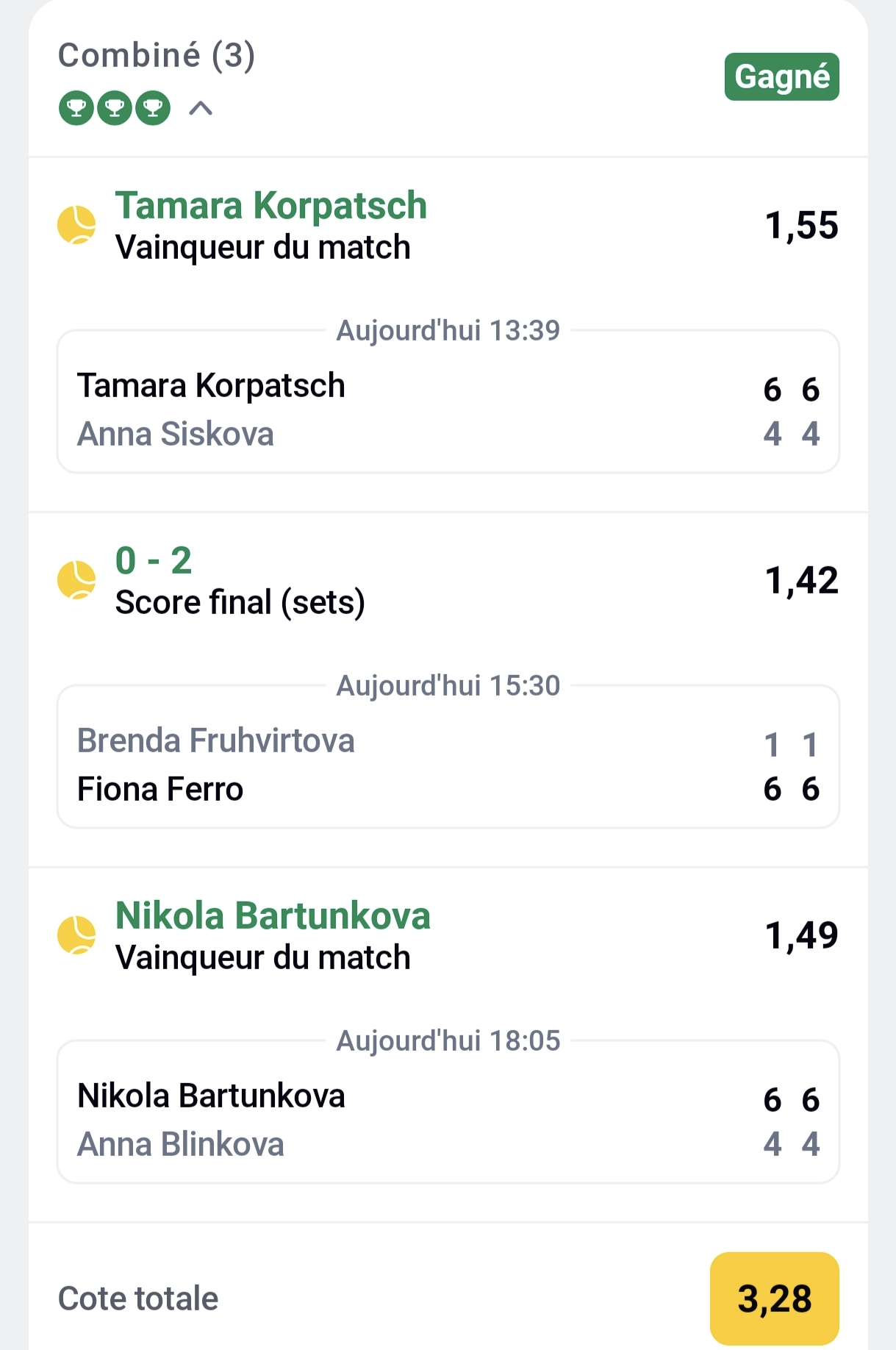The height and width of the screenshot is (1350, 896).
Task: Click the 1,55 odds value
Action: (801, 225)
